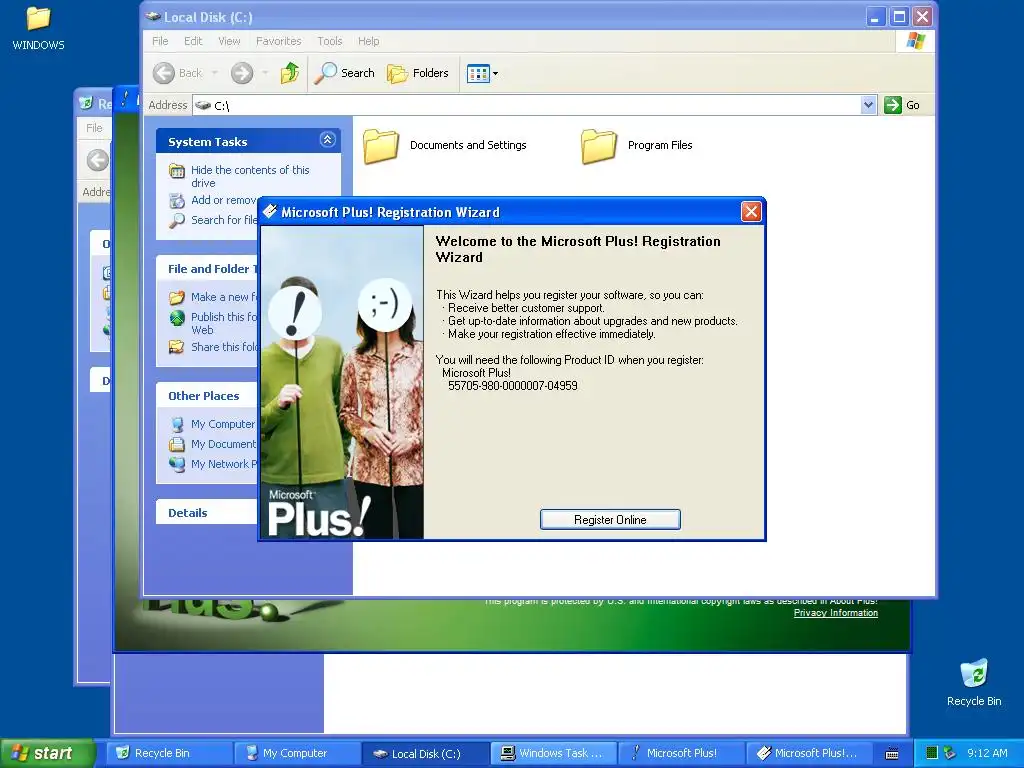Viewport: 1024px width, 768px height.
Task: Open the Forward history dropdown arrow
Action: [265, 73]
